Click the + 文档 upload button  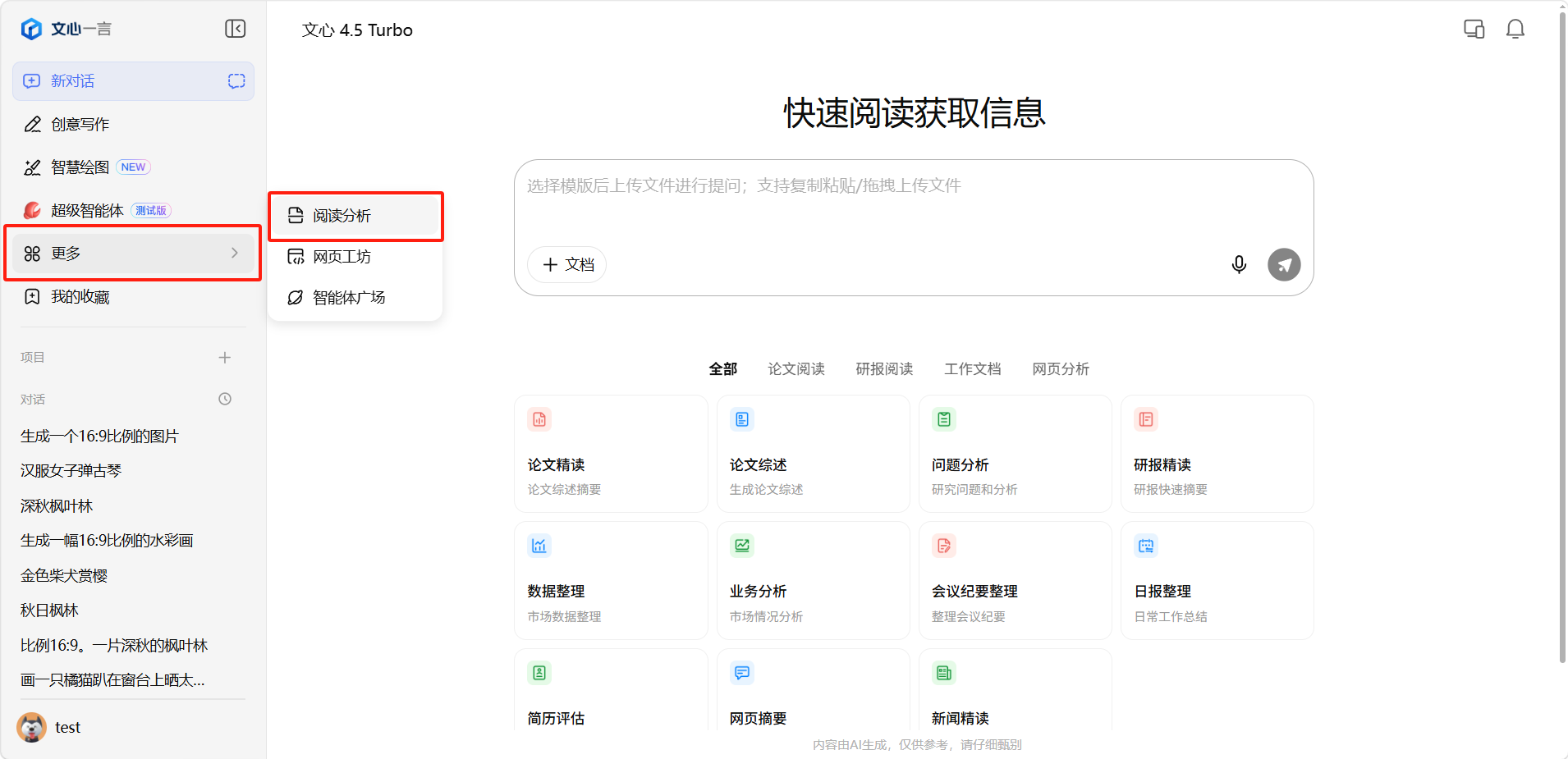coord(567,265)
